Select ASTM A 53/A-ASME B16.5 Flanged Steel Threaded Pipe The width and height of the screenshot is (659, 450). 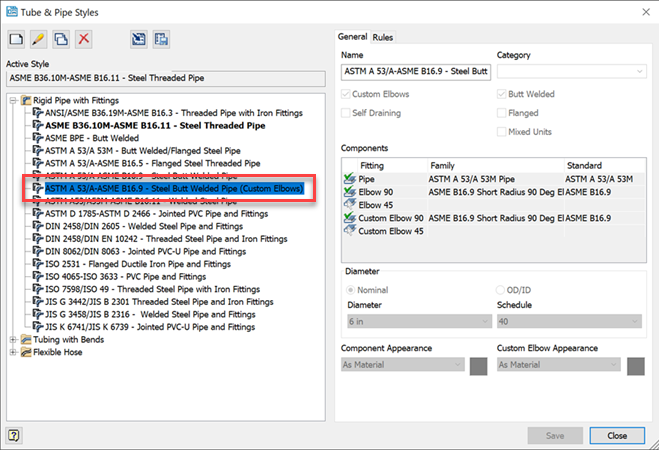click(152, 163)
